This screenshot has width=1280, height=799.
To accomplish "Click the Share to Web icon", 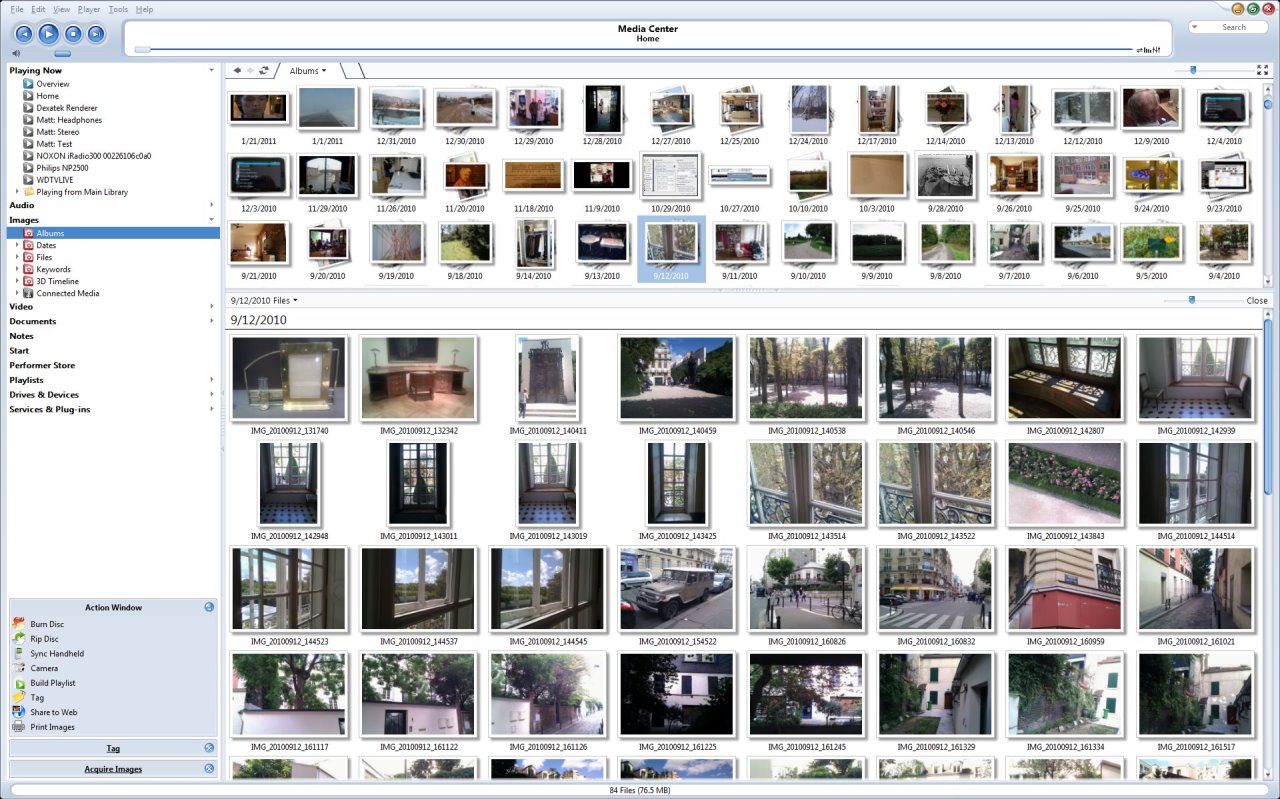I will coord(18,712).
